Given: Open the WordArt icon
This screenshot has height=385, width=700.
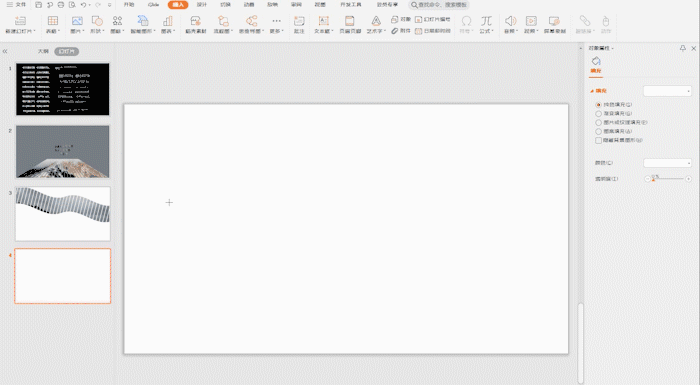Looking at the screenshot, I should [376, 21].
